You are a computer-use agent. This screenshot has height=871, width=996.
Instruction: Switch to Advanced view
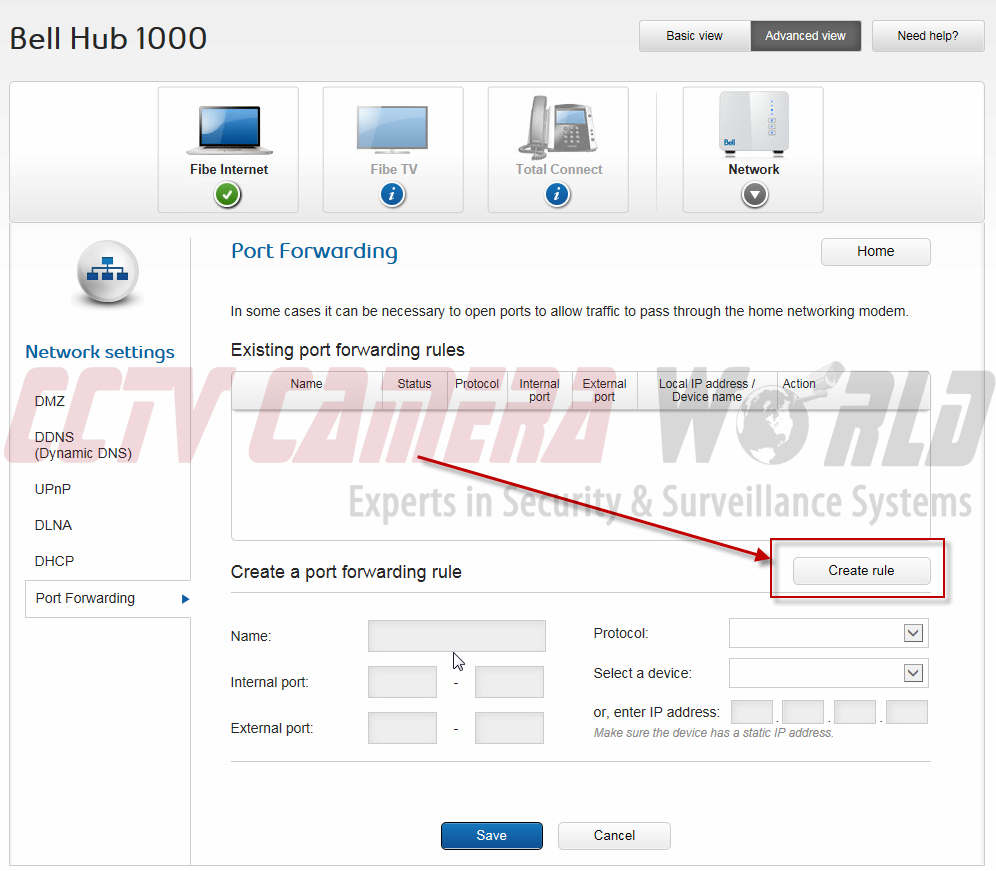(x=805, y=36)
